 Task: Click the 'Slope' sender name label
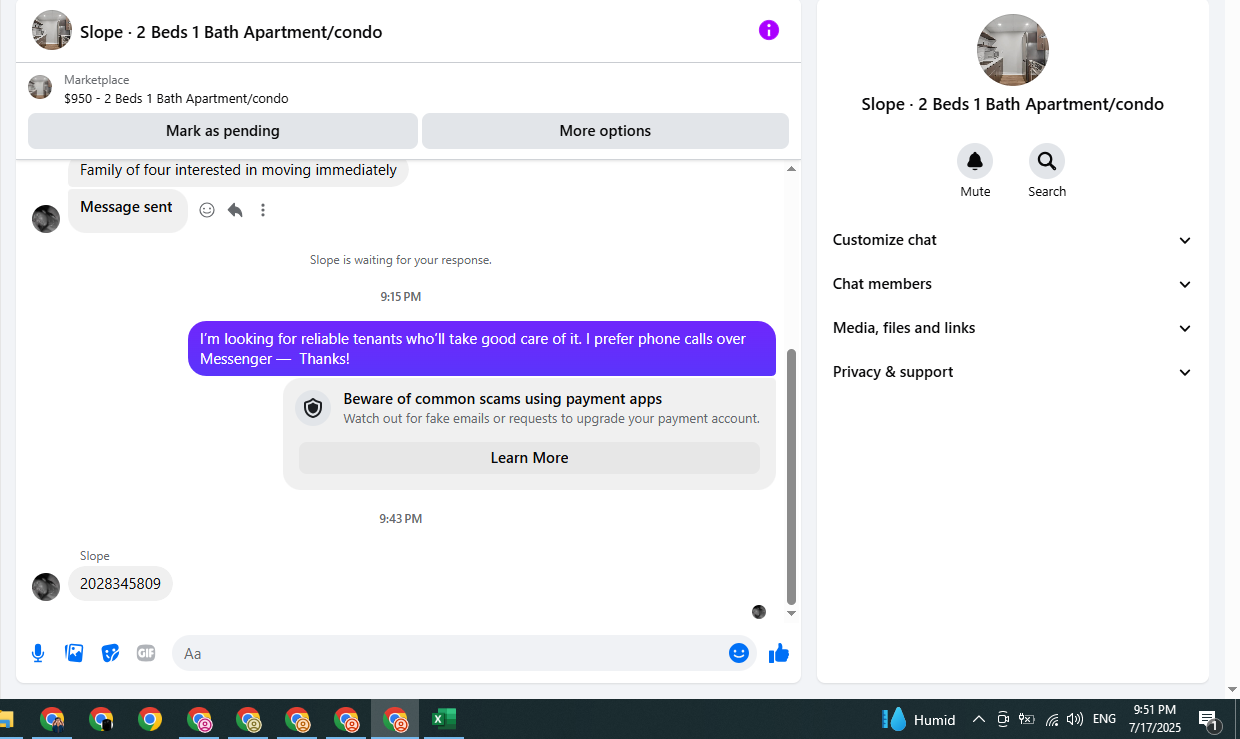[95, 556]
